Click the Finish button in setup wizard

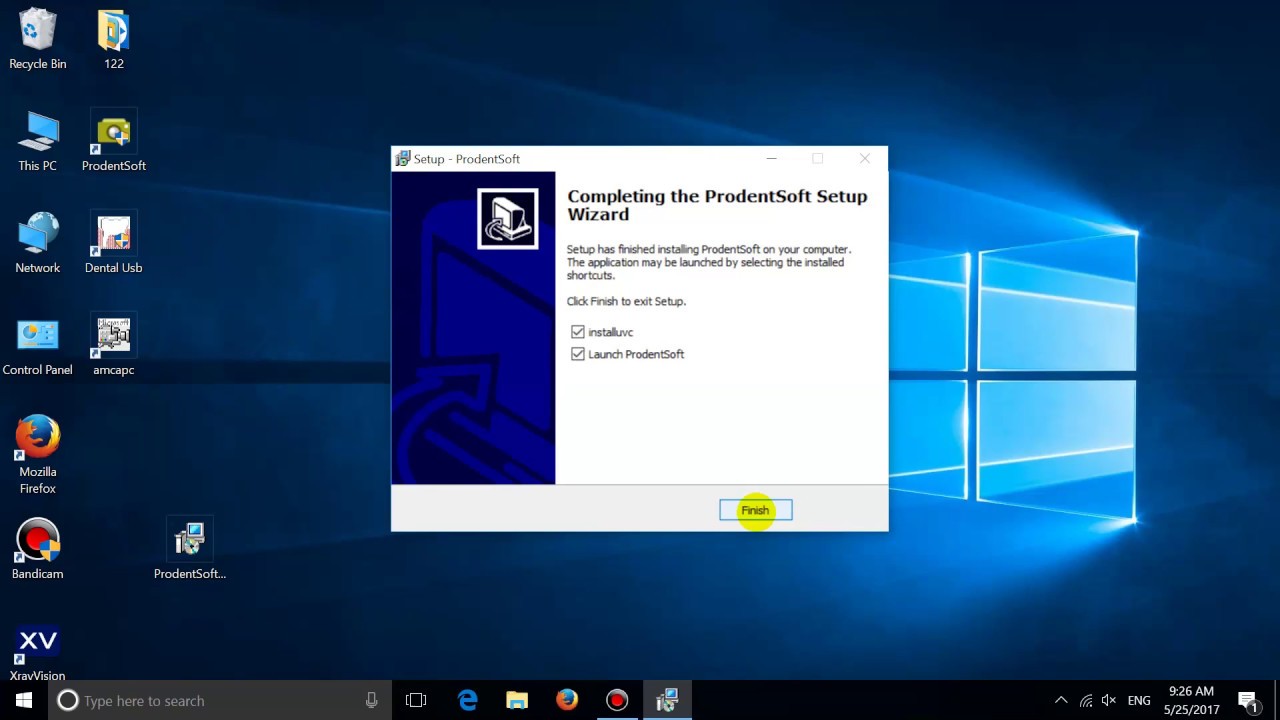pyautogui.click(x=755, y=510)
